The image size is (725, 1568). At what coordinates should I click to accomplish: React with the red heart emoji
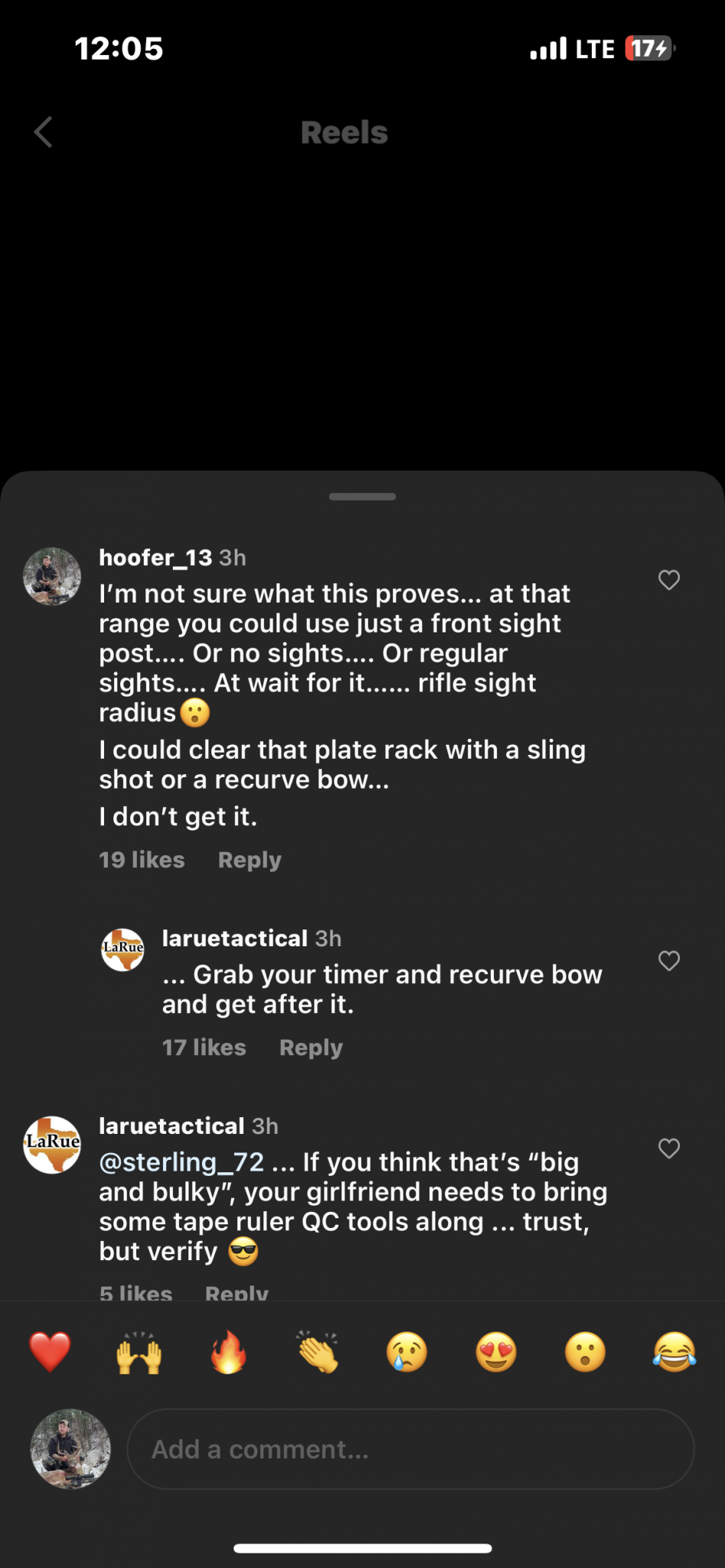coord(50,1352)
